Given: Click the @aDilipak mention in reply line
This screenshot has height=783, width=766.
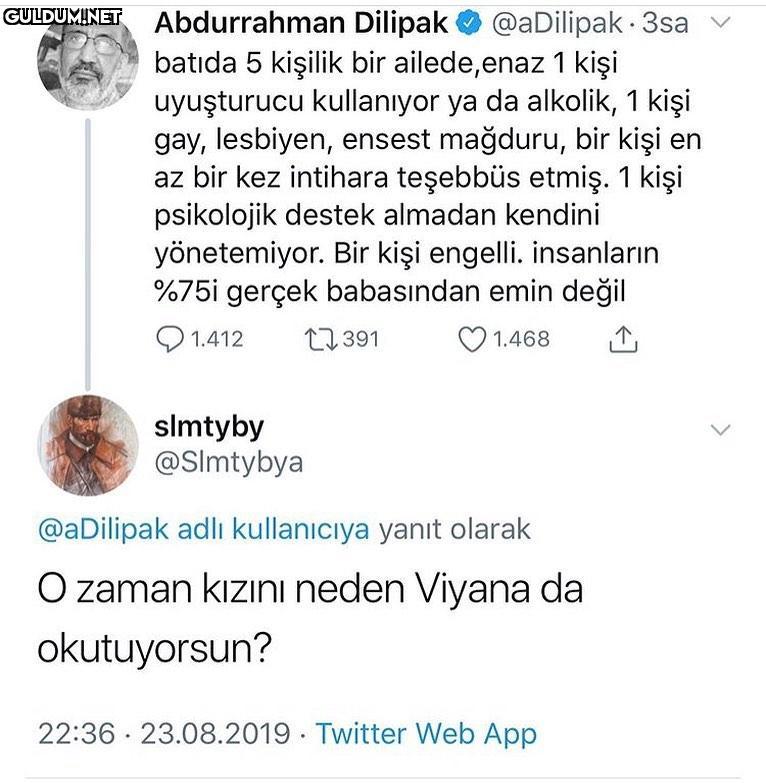Looking at the screenshot, I should (102, 529).
